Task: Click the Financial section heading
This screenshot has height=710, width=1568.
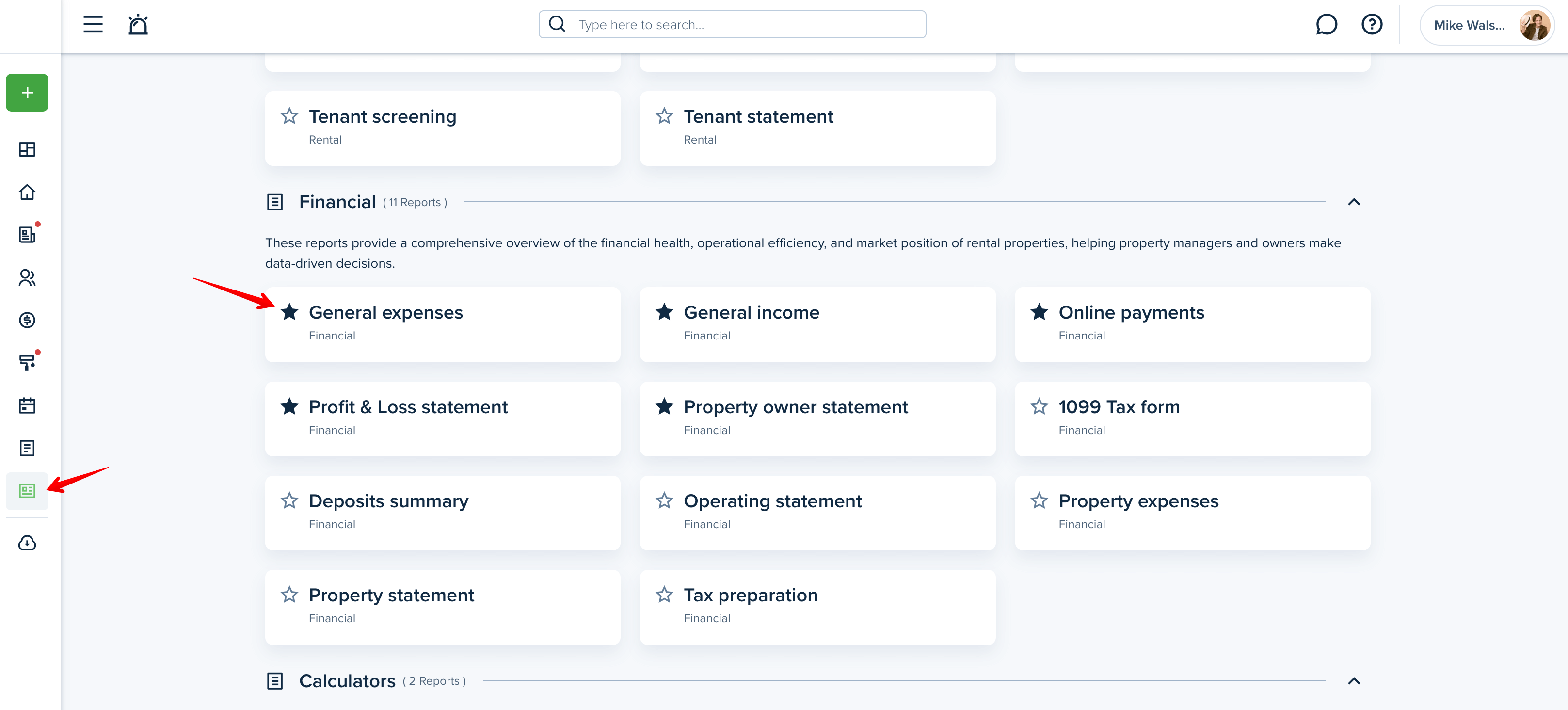Action: [337, 202]
